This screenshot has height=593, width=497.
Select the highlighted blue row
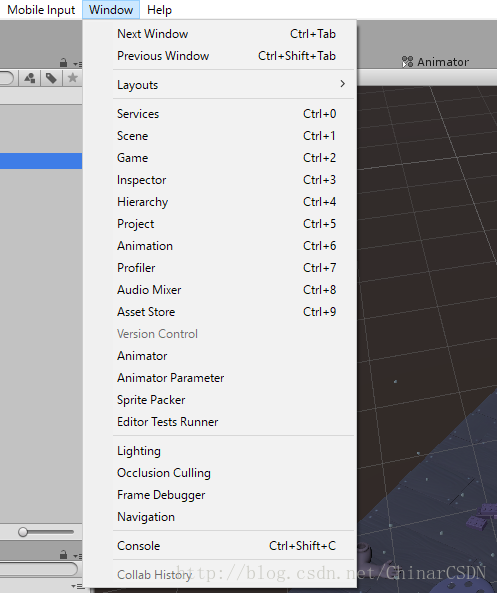[41, 161]
